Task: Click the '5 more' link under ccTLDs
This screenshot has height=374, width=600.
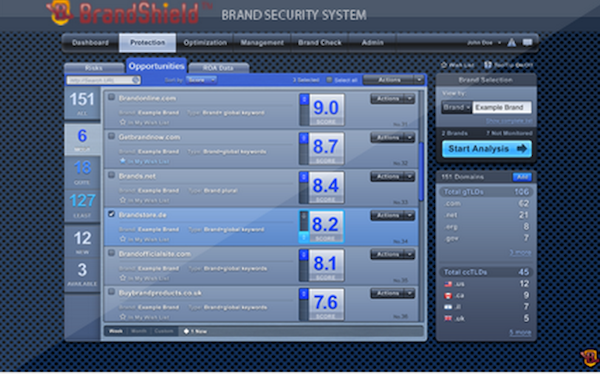Action: point(520,333)
